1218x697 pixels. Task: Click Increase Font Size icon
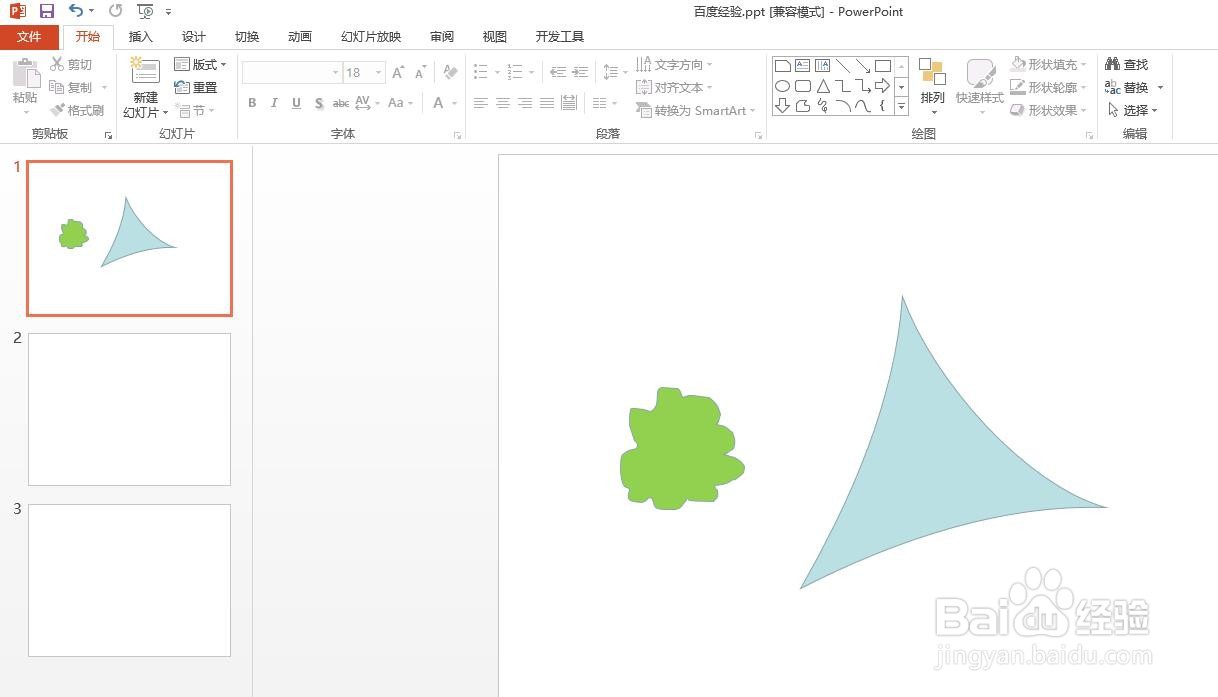[398, 72]
